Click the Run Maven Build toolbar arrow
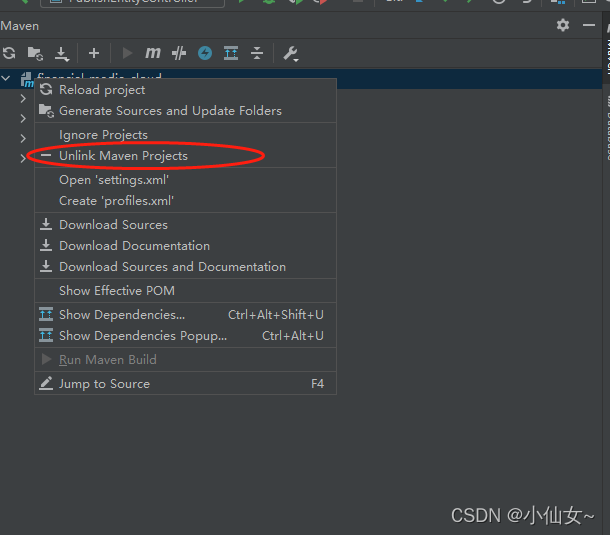 [127, 53]
